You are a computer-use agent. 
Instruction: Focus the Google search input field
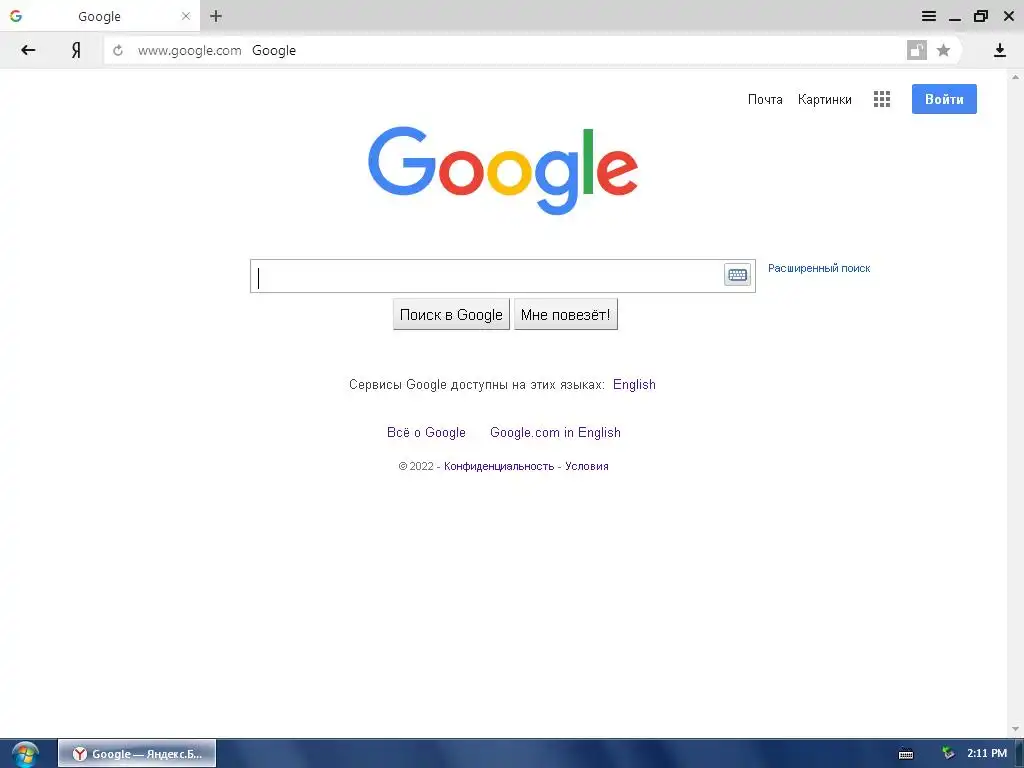click(x=487, y=276)
